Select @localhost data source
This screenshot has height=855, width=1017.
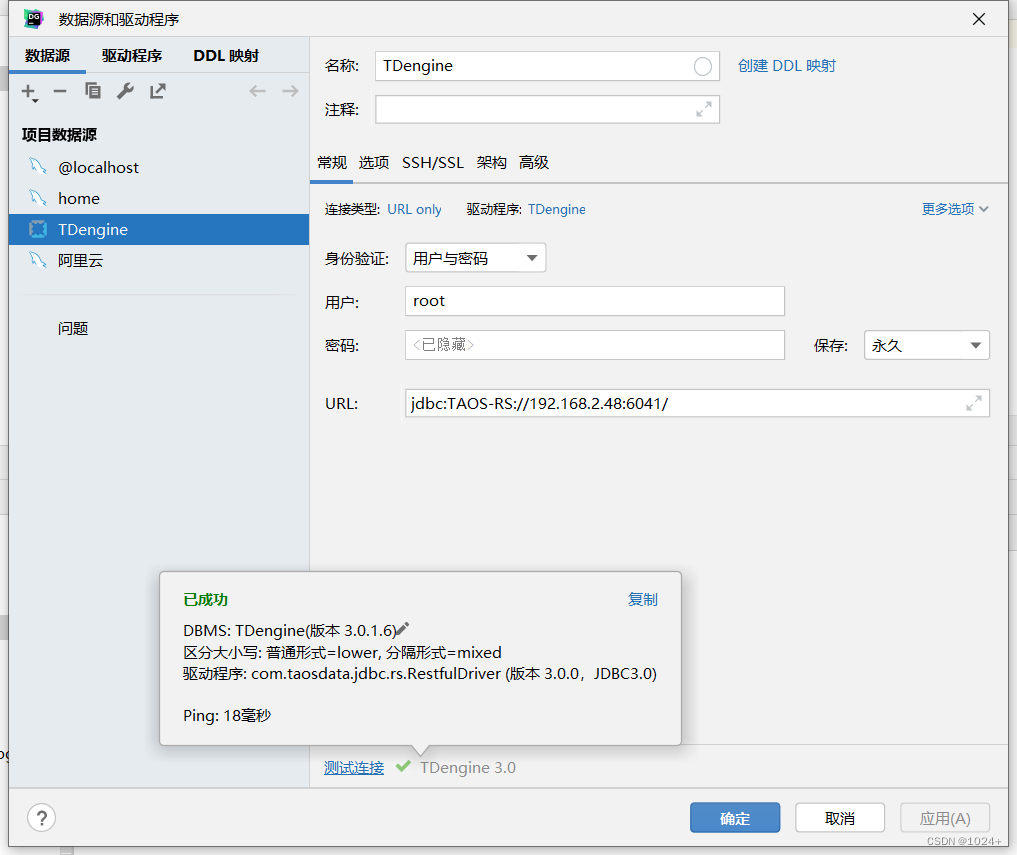159,167
